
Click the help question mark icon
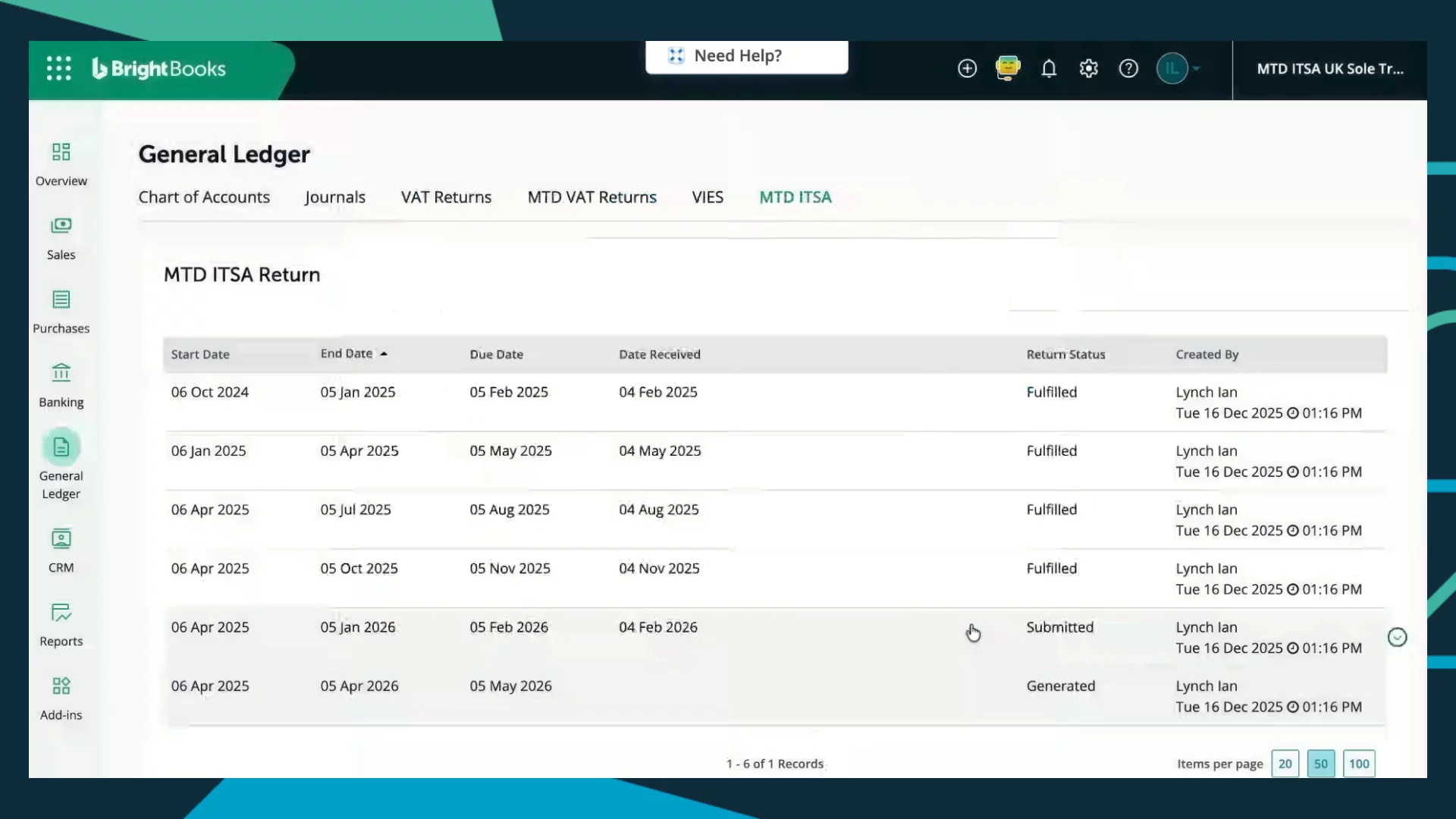(x=1128, y=69)
